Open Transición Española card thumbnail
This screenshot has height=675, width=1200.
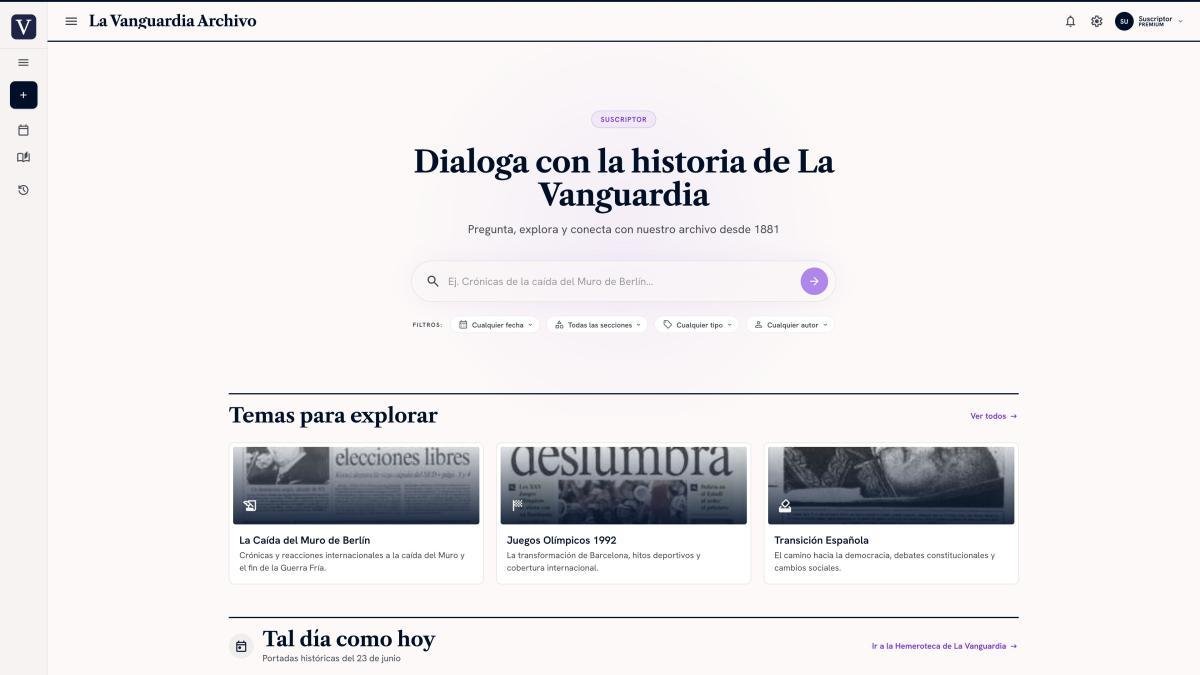point(891,485)
